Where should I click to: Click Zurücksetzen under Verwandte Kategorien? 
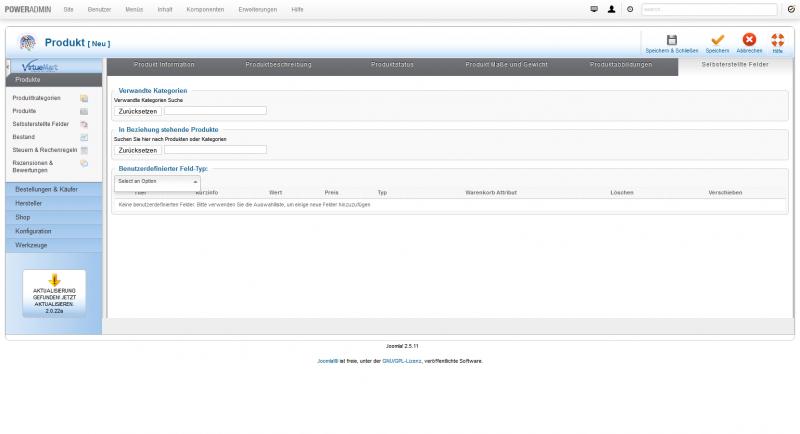tap(138, 111)
